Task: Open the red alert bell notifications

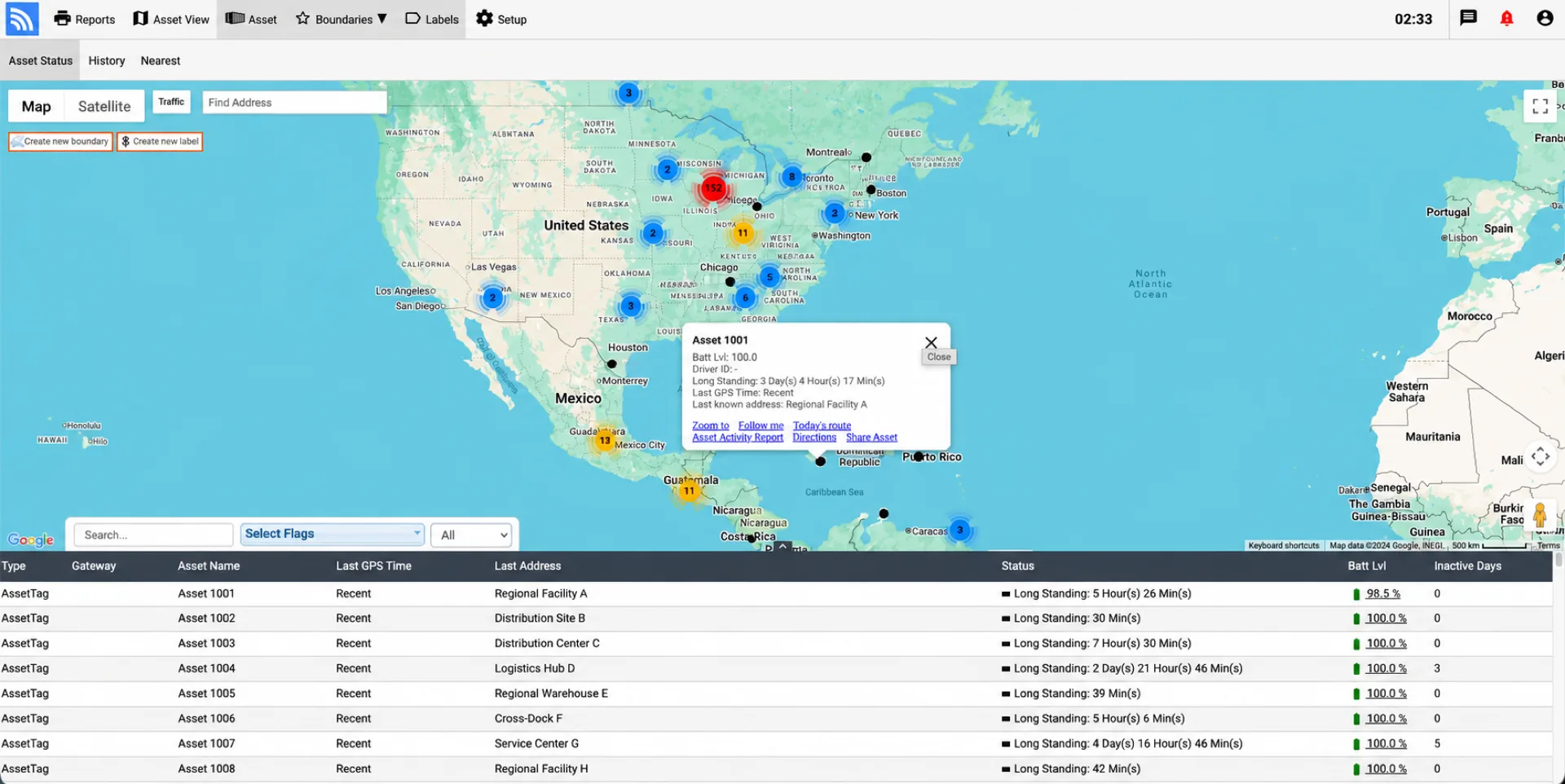Action: pos(1506,18)
